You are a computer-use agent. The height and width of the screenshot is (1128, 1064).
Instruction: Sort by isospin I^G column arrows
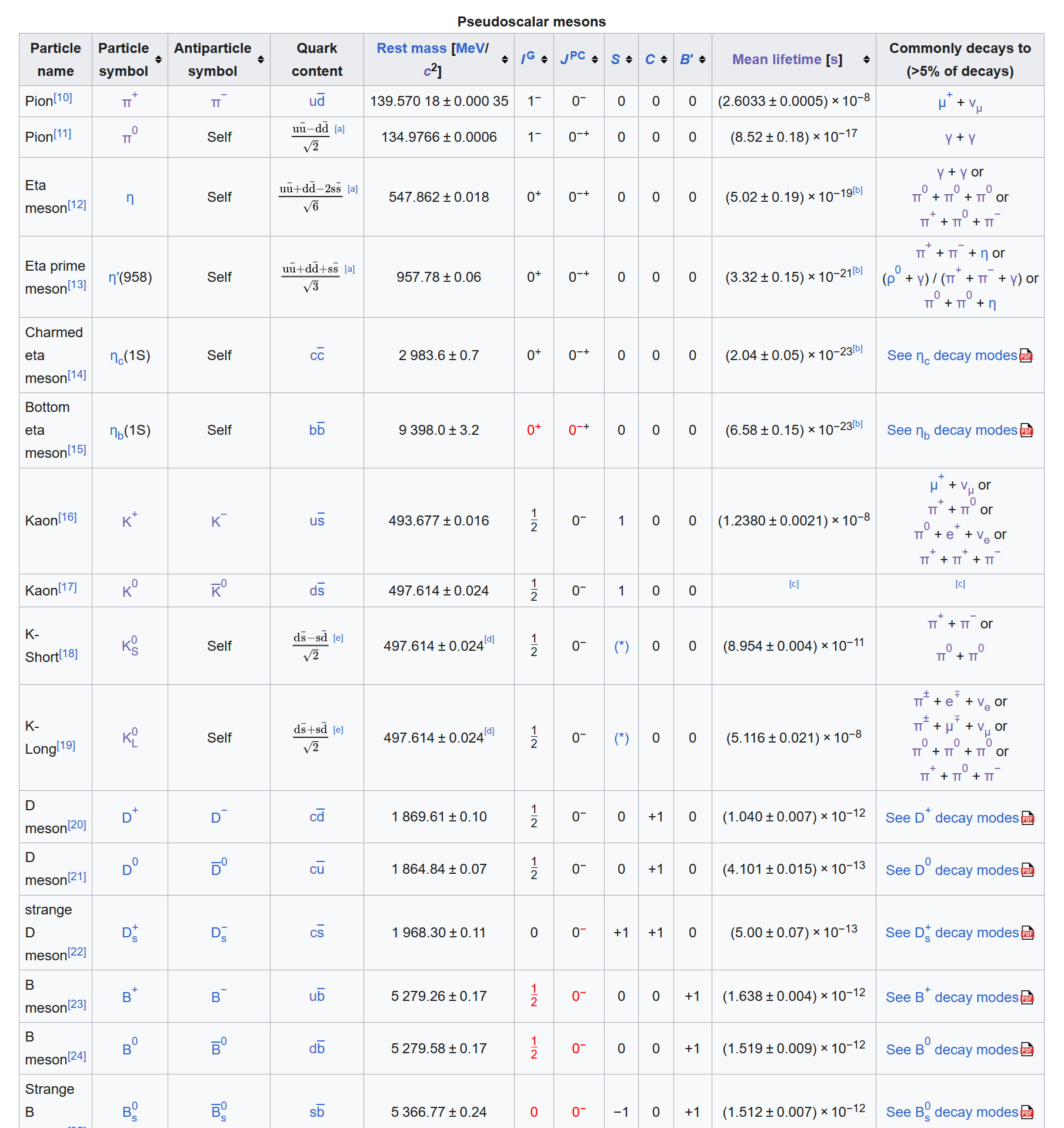[x=544, y=59]
